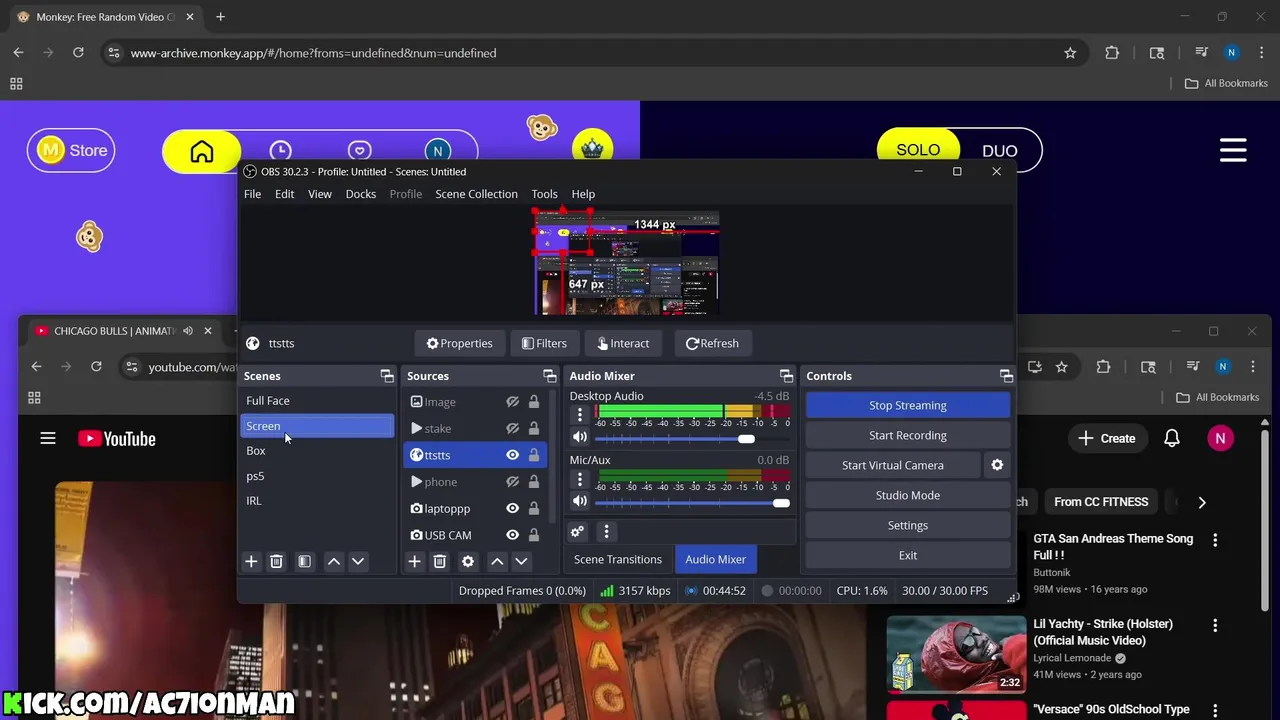Hide the ttstts source
1280x720 pixels.
[512, 455]
